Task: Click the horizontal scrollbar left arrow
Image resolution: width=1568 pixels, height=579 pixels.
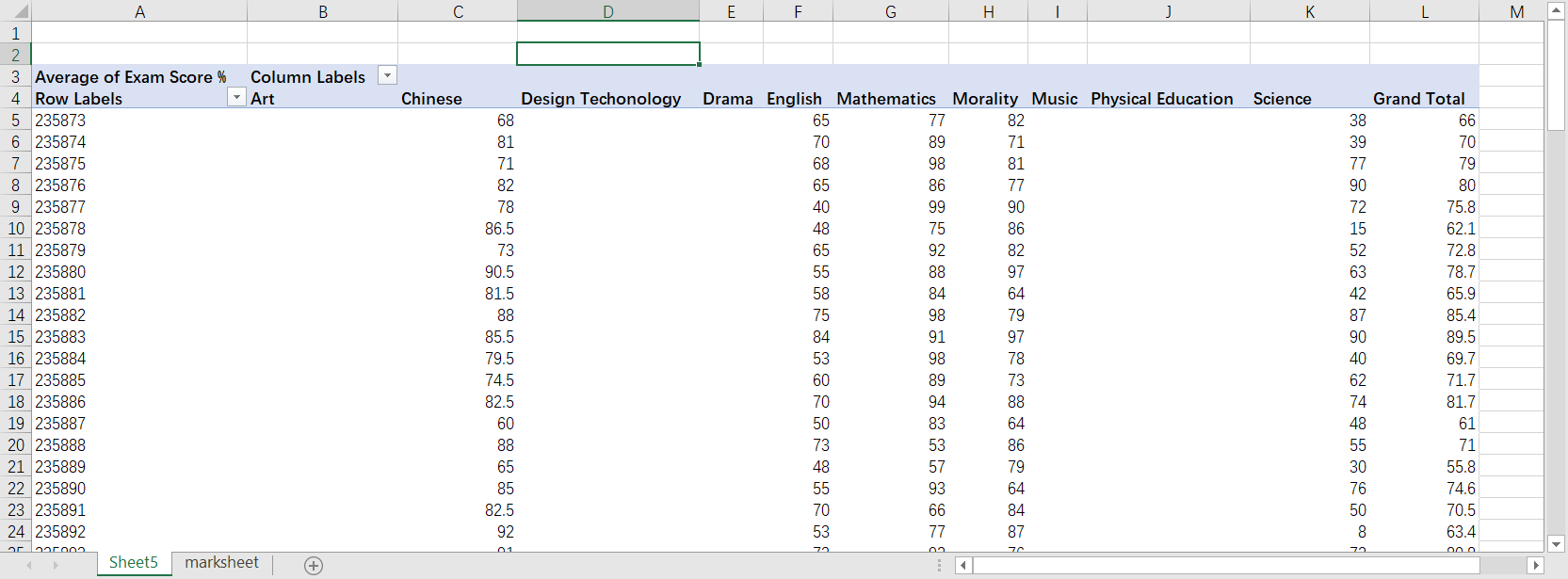Action: tap(962, 565)
